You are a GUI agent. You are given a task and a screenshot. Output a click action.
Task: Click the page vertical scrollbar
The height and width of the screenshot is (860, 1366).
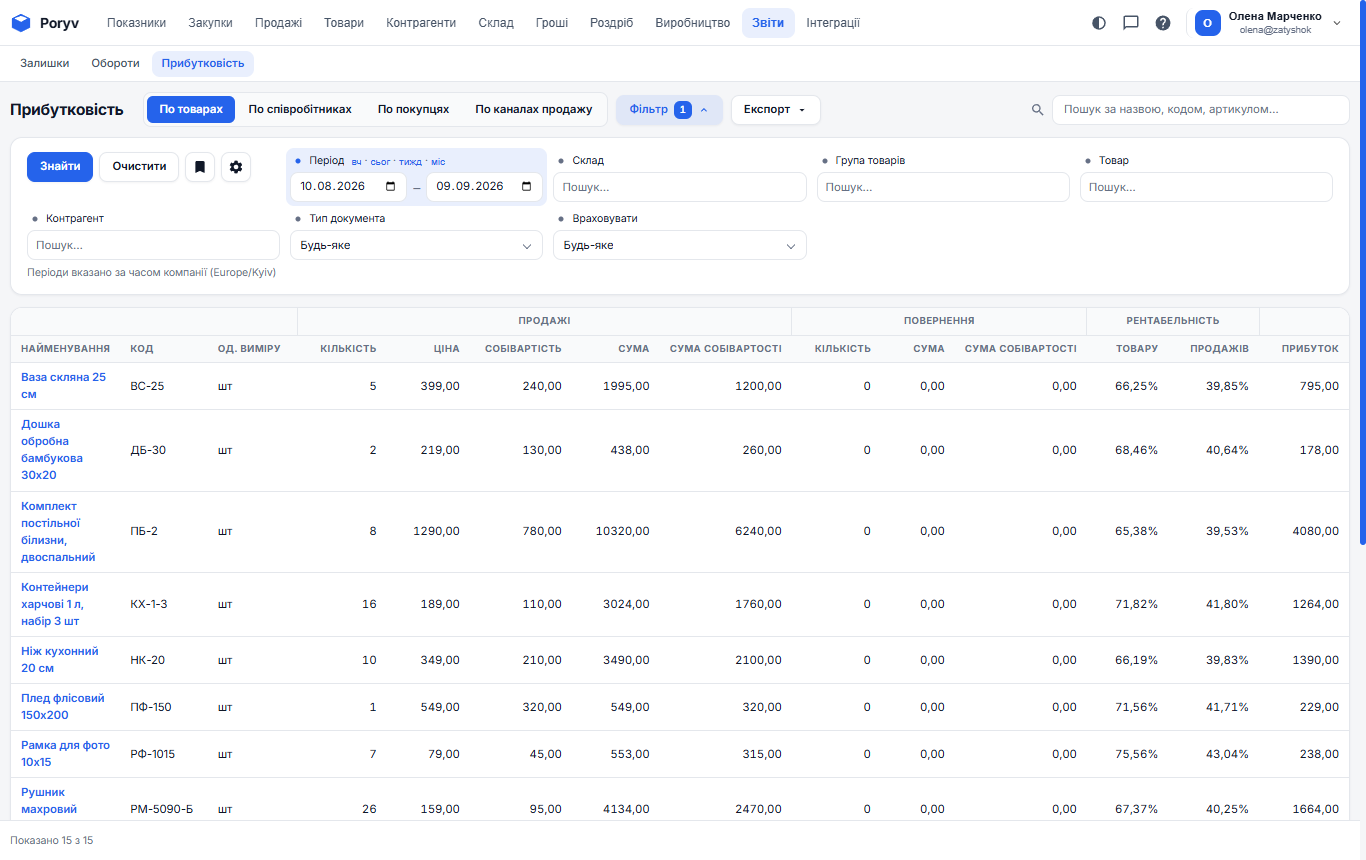pos(1362,272)
